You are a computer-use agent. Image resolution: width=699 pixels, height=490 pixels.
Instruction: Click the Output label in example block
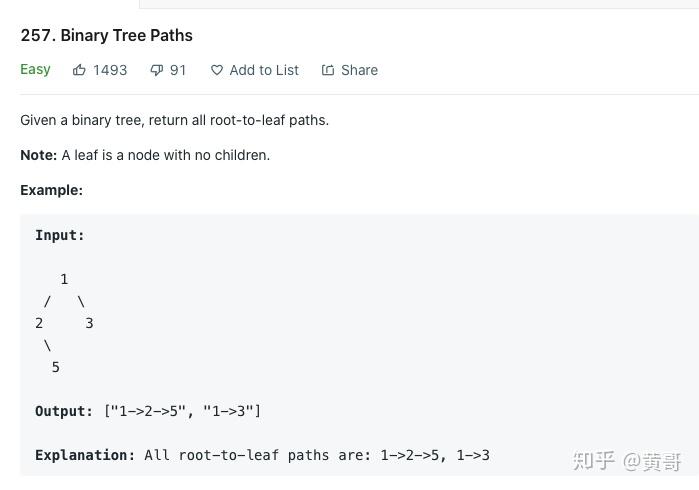[64, 411]
